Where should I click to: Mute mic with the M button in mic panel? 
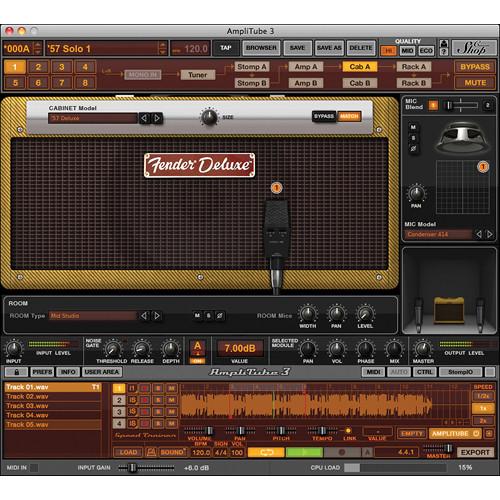tap(413, 127)
